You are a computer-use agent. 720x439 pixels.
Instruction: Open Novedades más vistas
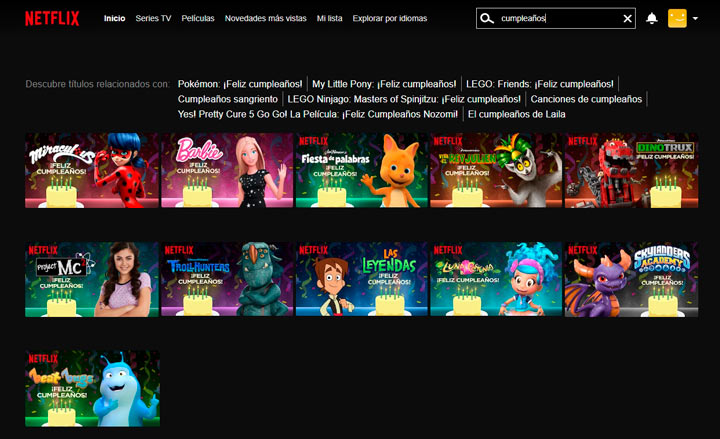[x=265, y=18]
